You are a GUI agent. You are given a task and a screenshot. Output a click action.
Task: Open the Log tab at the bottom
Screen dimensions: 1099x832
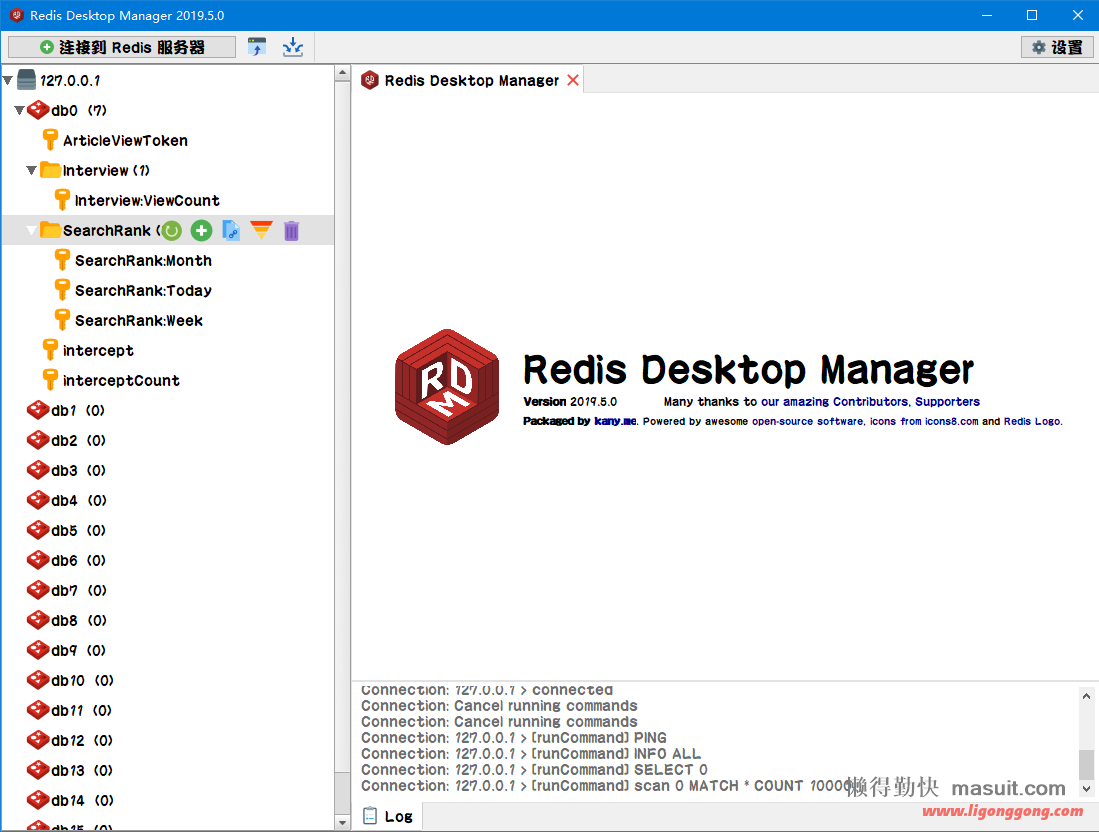point(388,816)
